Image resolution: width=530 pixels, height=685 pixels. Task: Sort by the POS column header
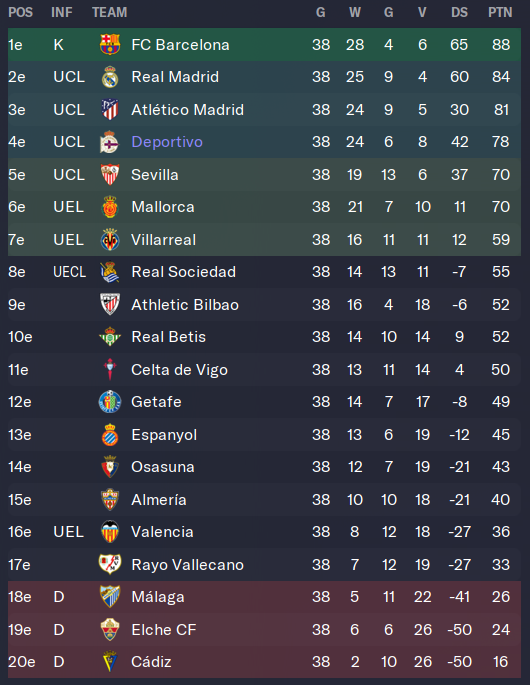pyautogui.click(x=21, y=12)
